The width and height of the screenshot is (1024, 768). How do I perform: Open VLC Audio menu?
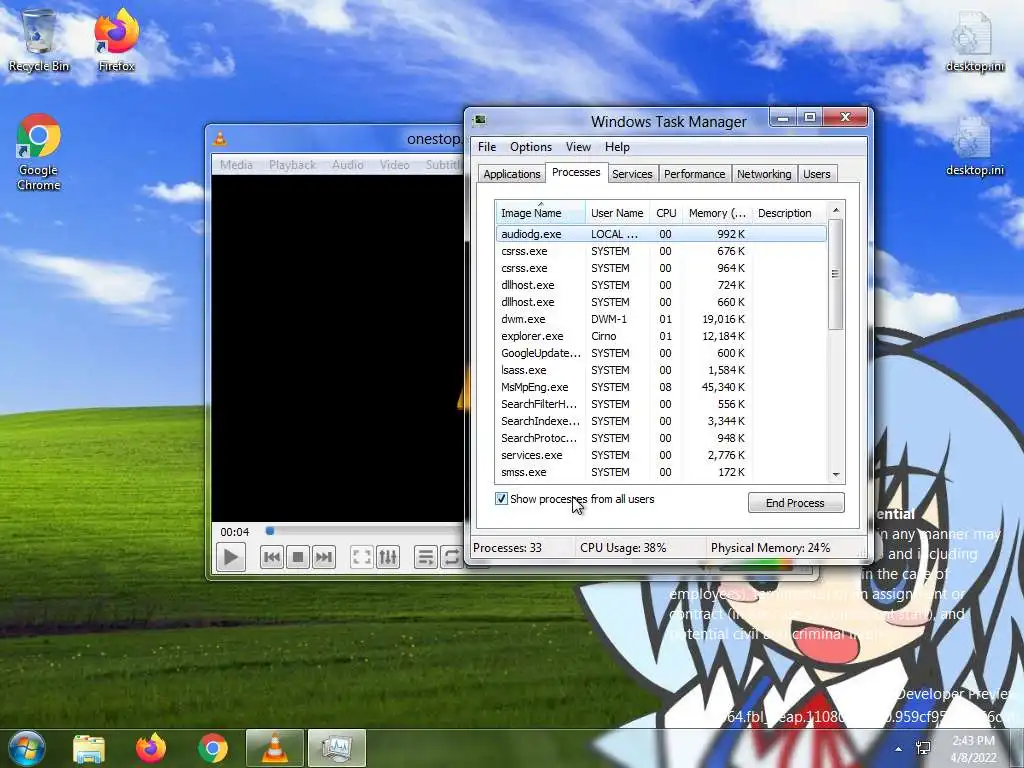pos(347,165)
